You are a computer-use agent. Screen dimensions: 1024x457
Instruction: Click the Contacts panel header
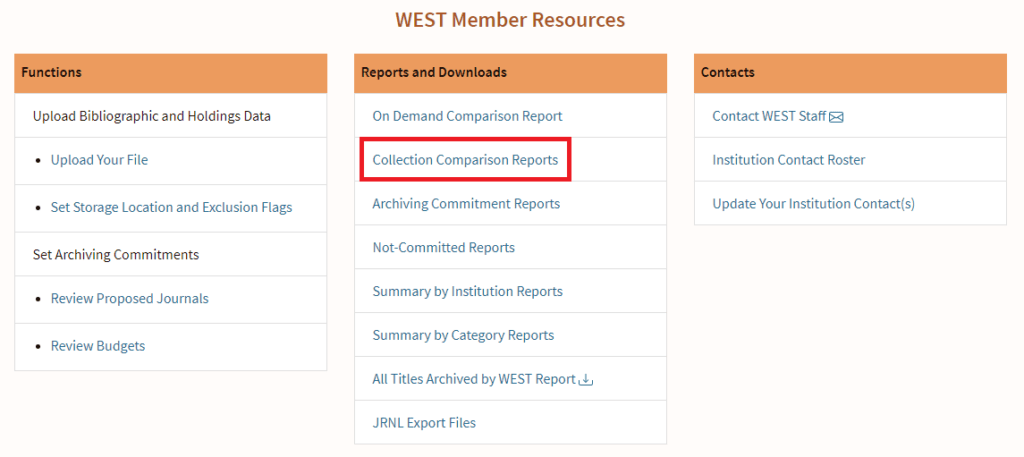[850, 73]
